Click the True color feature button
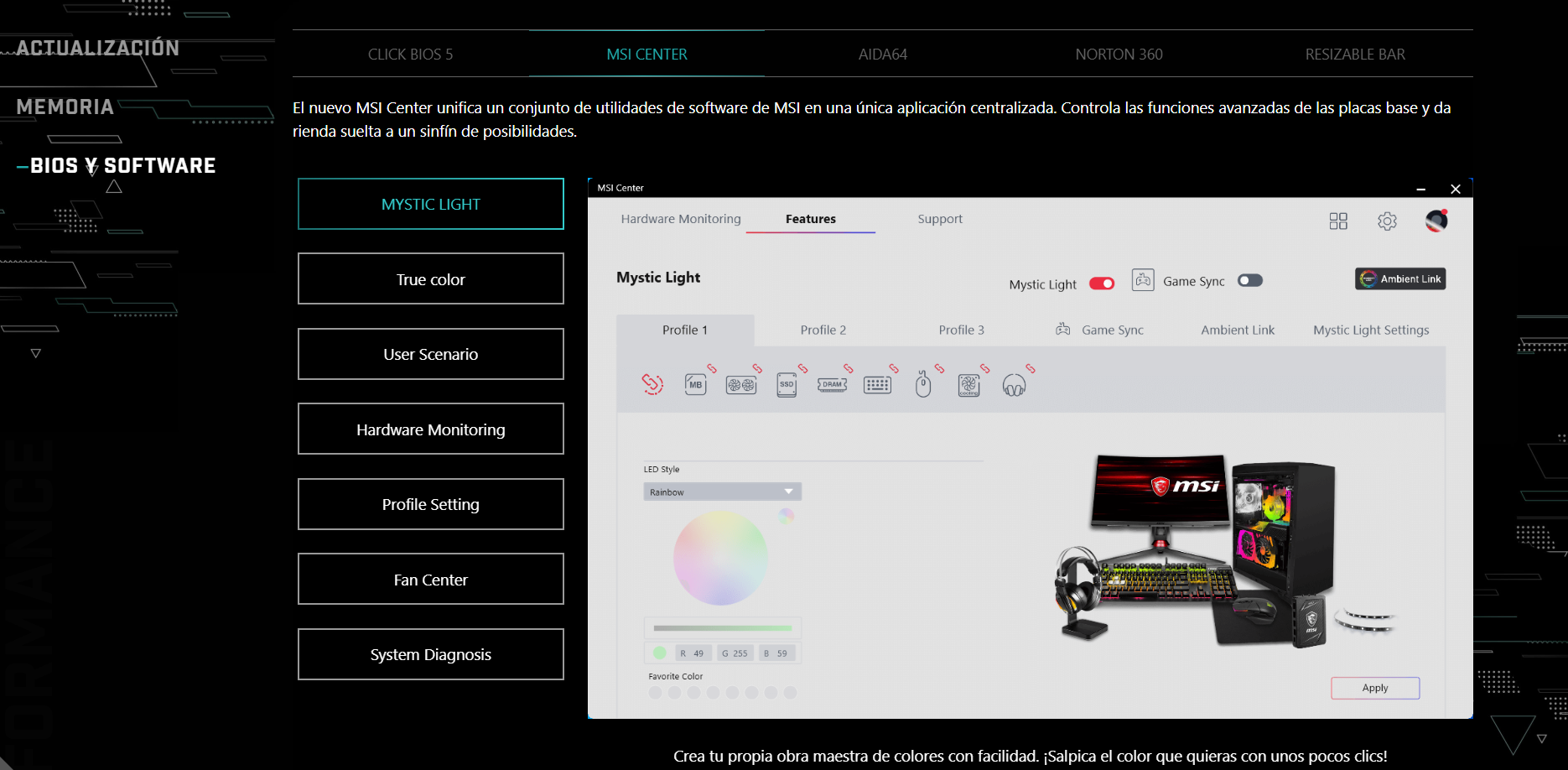Image resolution: width=1568 pixels, height=770 pixels. [431, 278]
